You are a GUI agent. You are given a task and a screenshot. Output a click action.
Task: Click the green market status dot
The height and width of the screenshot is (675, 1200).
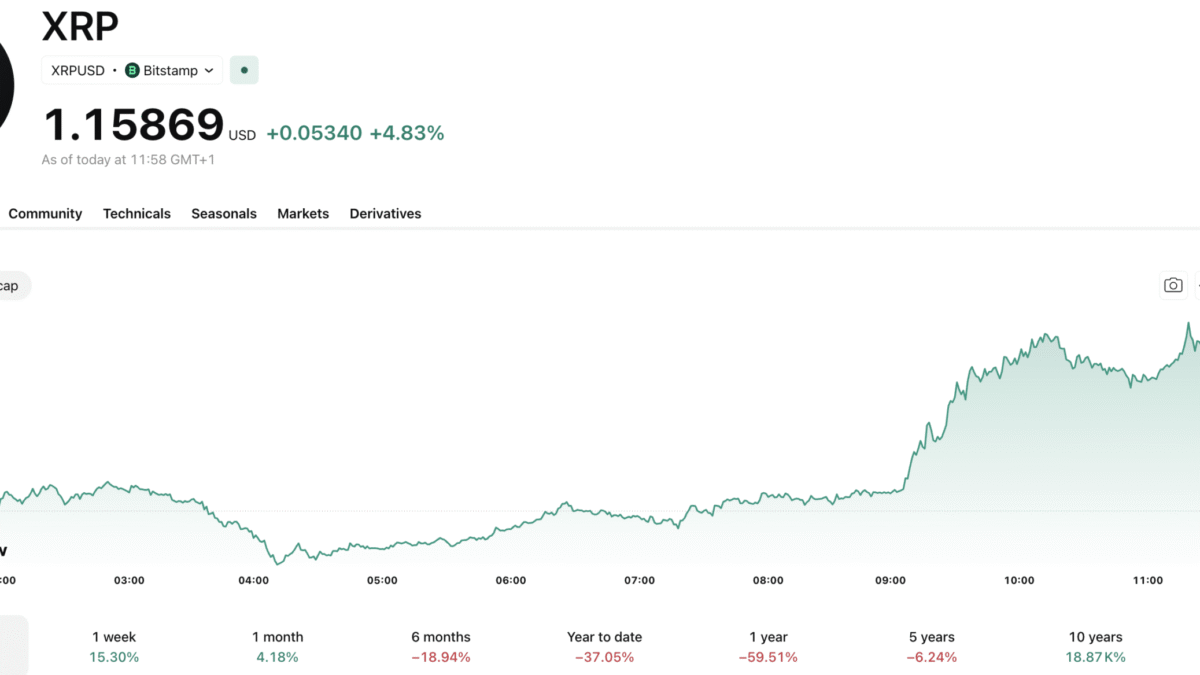click(244, 71)
